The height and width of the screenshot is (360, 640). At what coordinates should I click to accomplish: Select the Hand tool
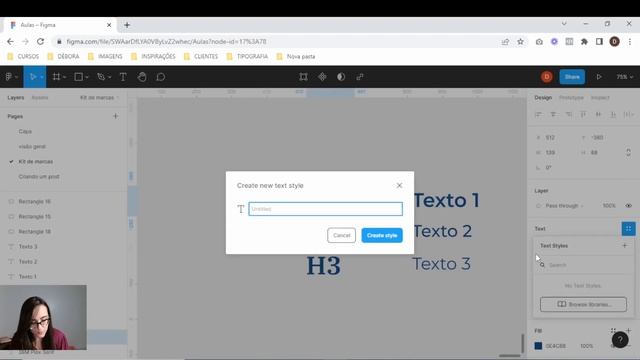[142, 77]
